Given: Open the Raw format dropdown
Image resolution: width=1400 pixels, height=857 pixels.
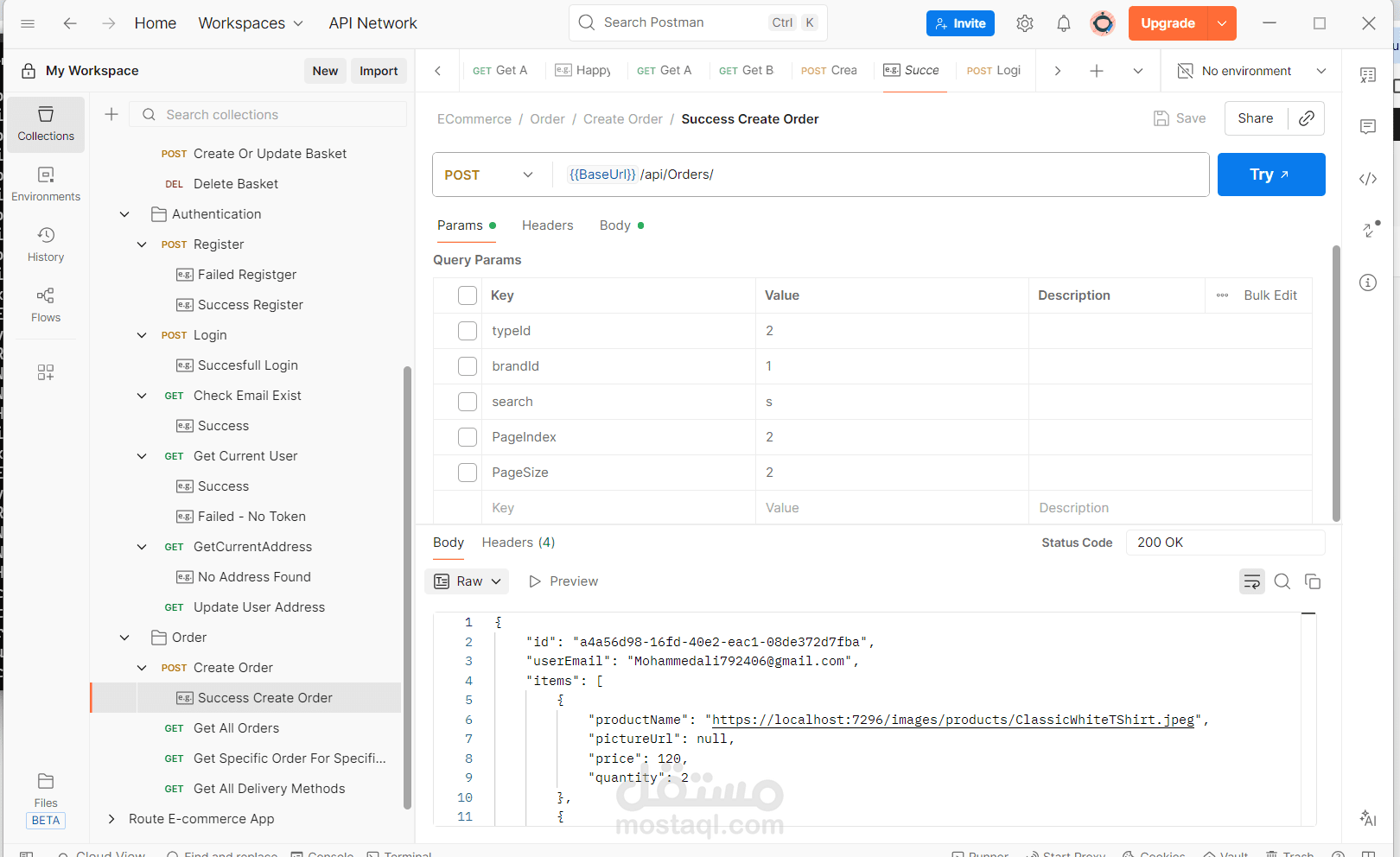Looking at the screenshot, I should pyautogui.click(x=467, y=581).
